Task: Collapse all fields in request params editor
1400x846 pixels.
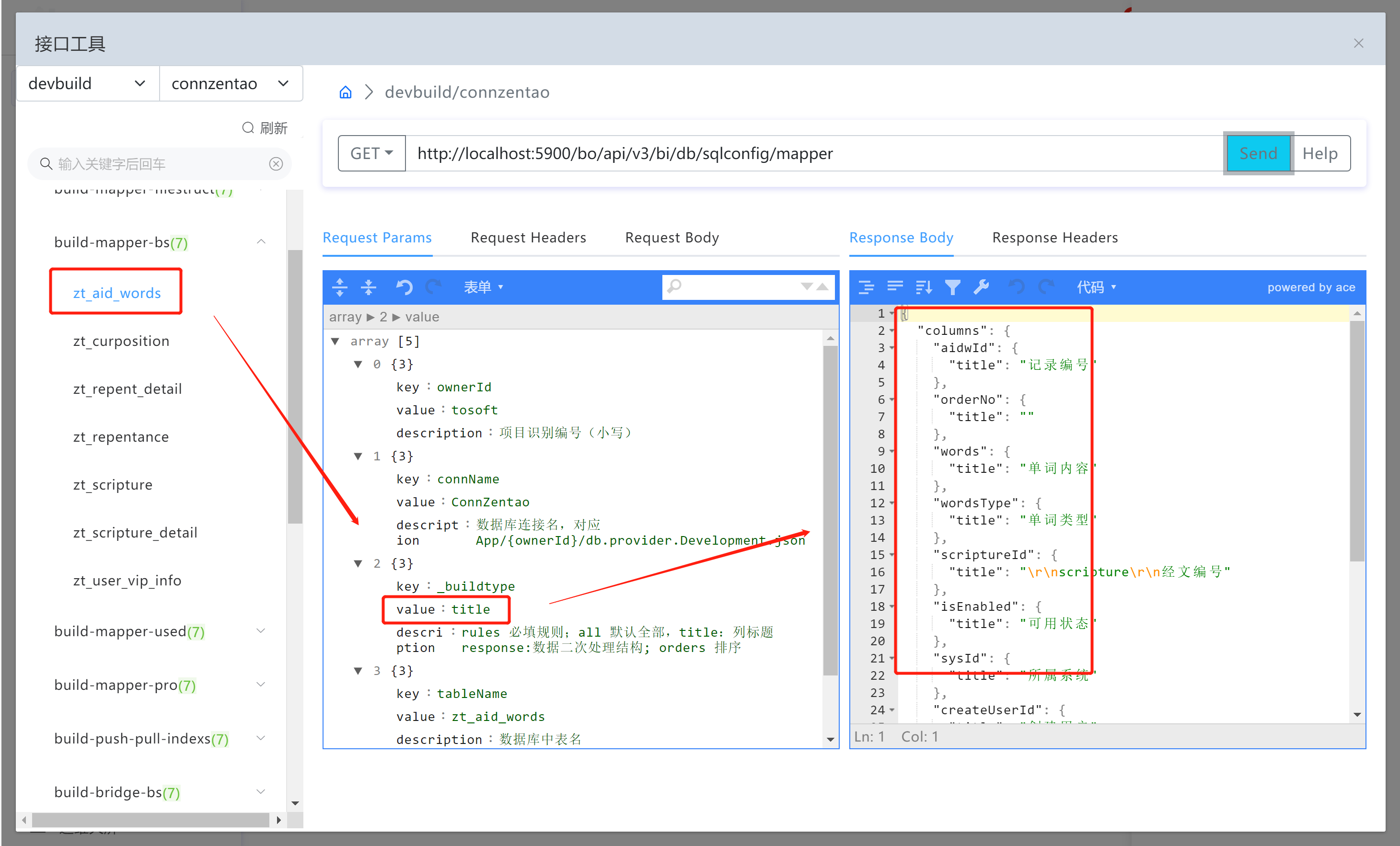Action: pyautogui.click(x=369, y=287)
